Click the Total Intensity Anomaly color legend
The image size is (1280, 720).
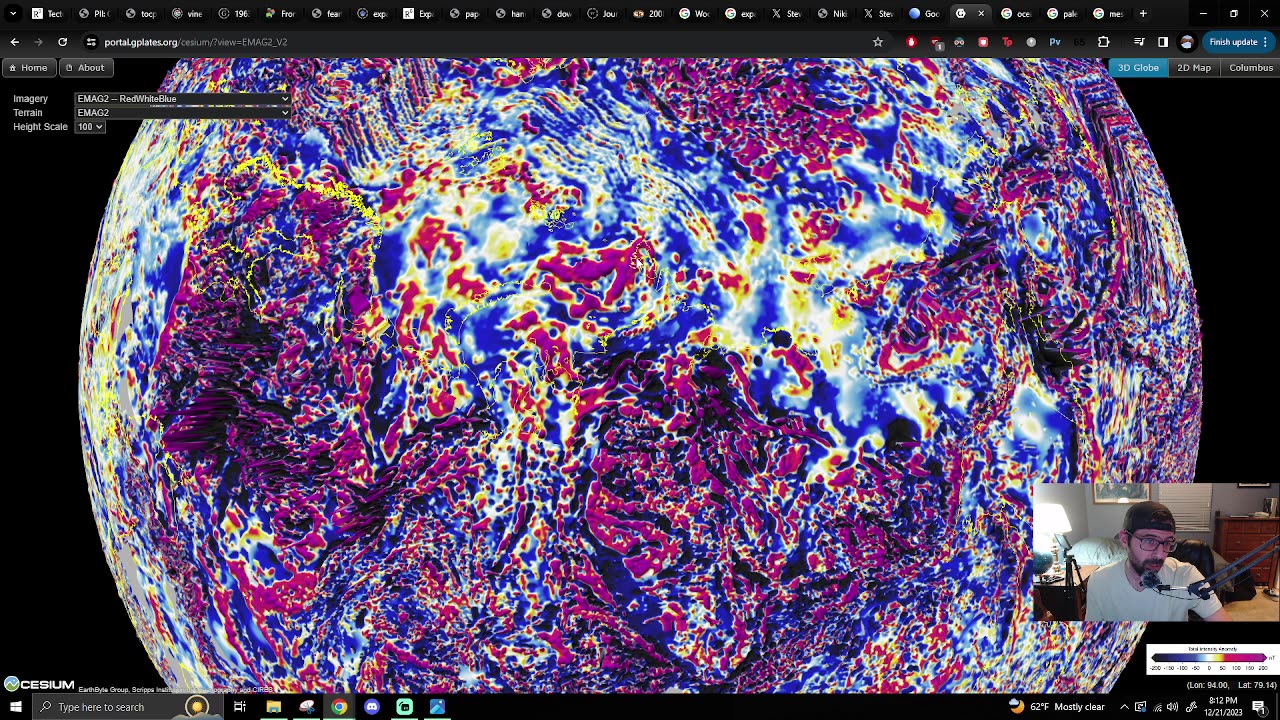click(1212, 660)
